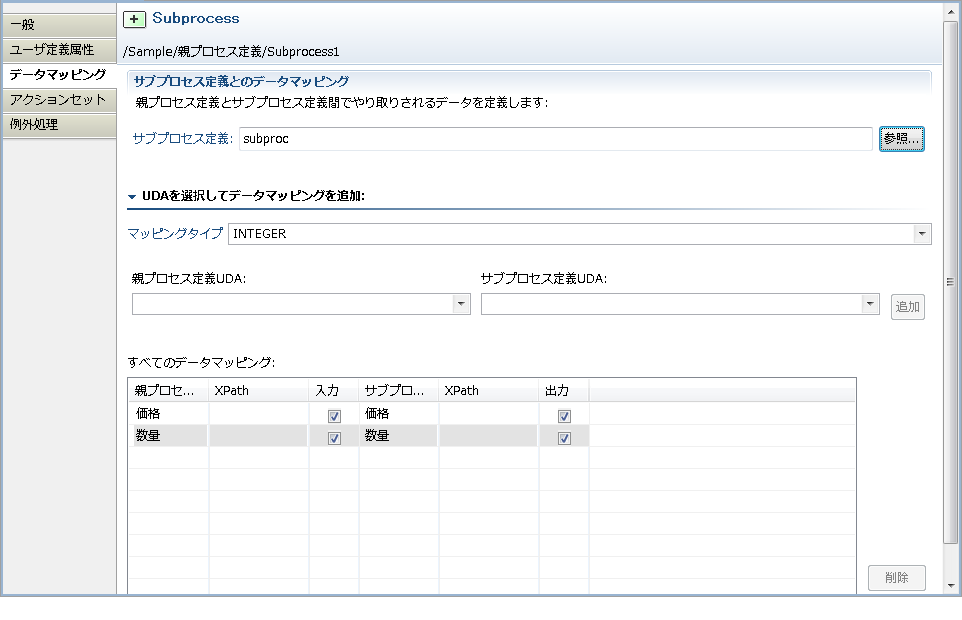This screenshot has height=620, width=962.
Task: Select parent 価格 cell in mapping table
Action: click(169, 414)
